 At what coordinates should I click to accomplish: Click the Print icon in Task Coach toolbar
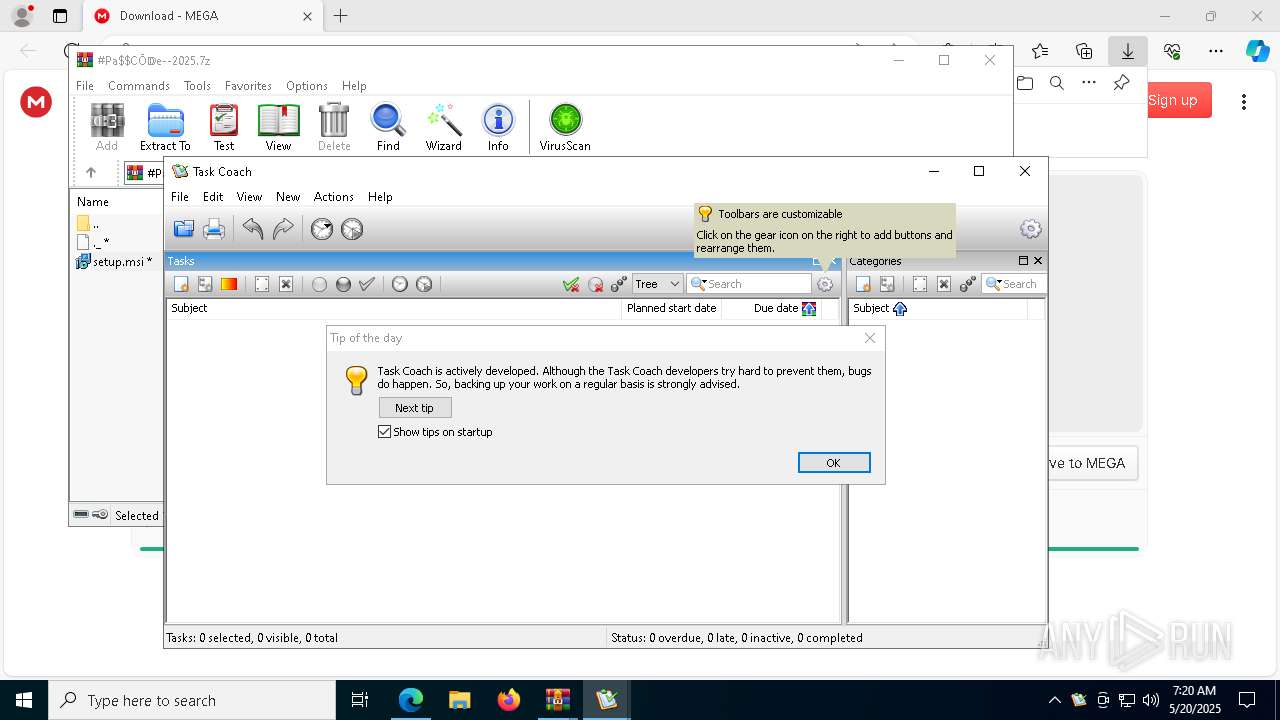click(214, 230)
